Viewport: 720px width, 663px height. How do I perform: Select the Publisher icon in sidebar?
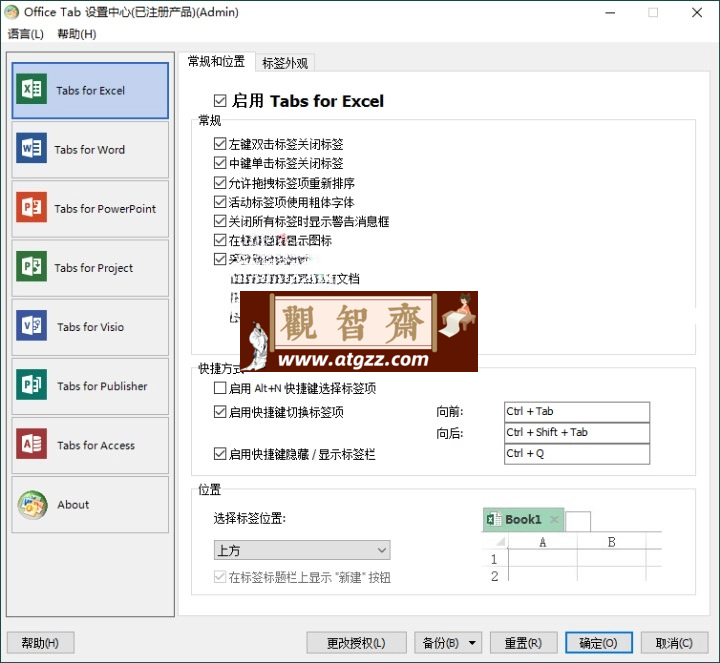pos(31,384)
